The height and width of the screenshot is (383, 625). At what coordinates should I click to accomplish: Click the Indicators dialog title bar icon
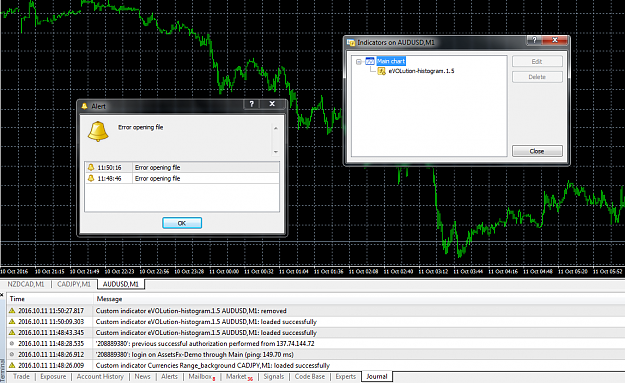click(x=351, y=42)
